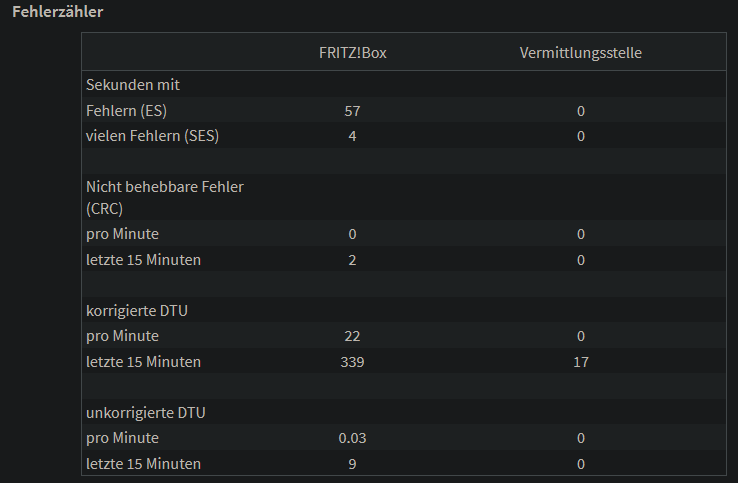
Task: Select Vermittlungsstelle korrigierte DTU value 17
Action: [581, 362]
